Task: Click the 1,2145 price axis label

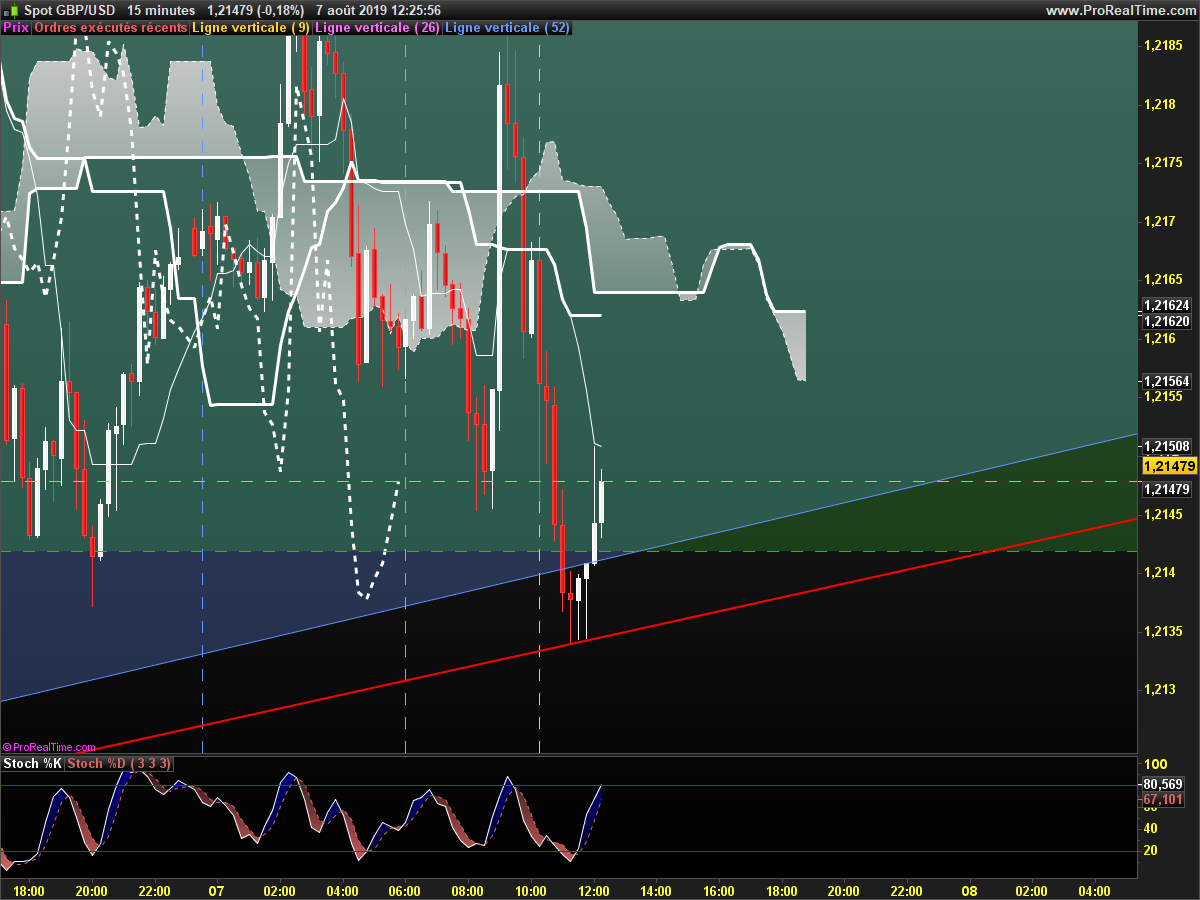Action: click(x=1163, y=513)
